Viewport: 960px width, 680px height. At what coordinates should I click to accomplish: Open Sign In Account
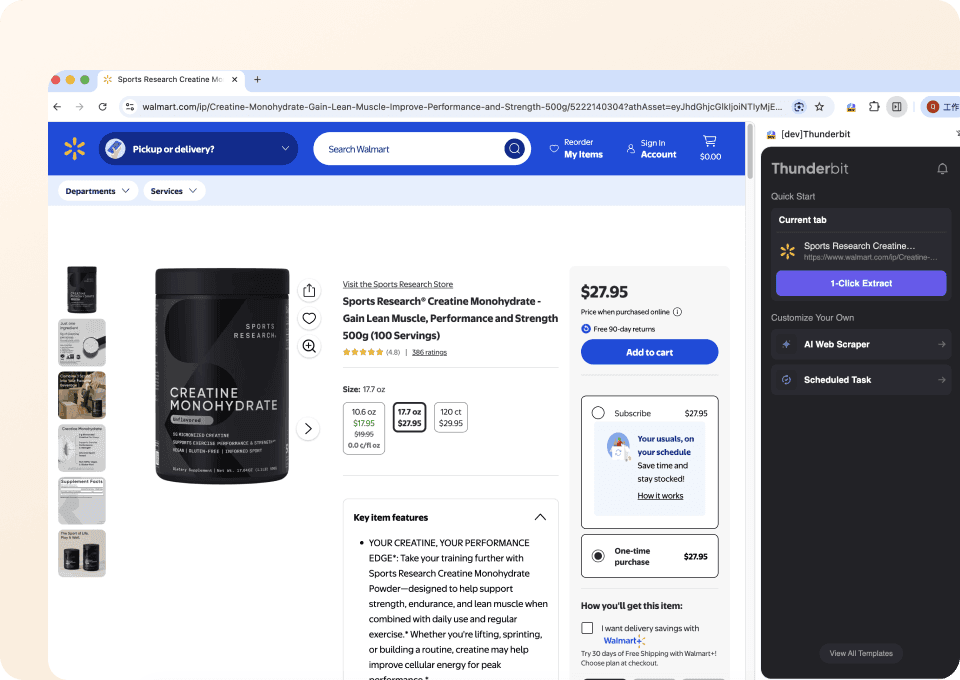coord(651,149)
